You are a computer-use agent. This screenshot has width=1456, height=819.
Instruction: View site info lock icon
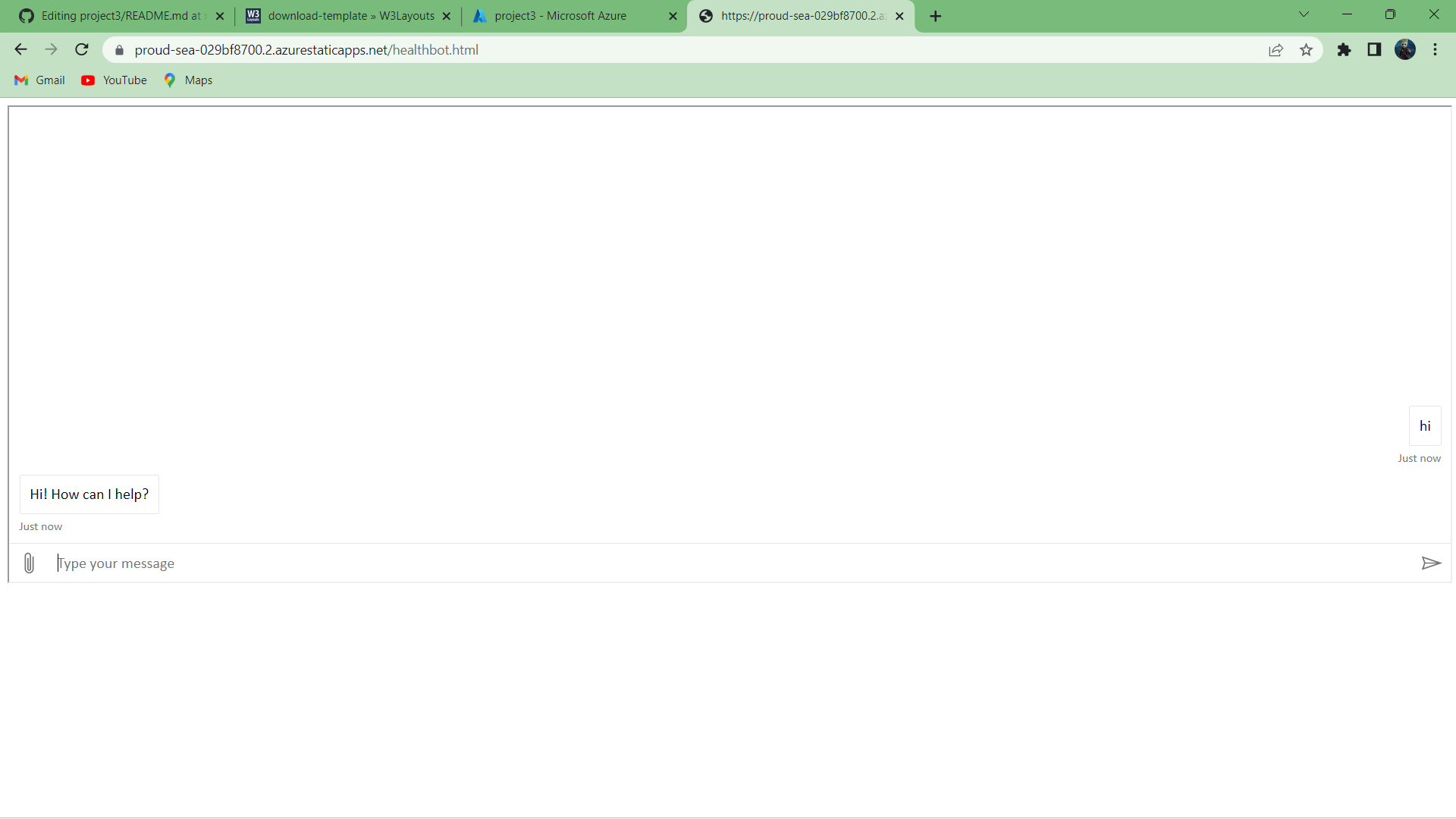(x=119, y=50)
